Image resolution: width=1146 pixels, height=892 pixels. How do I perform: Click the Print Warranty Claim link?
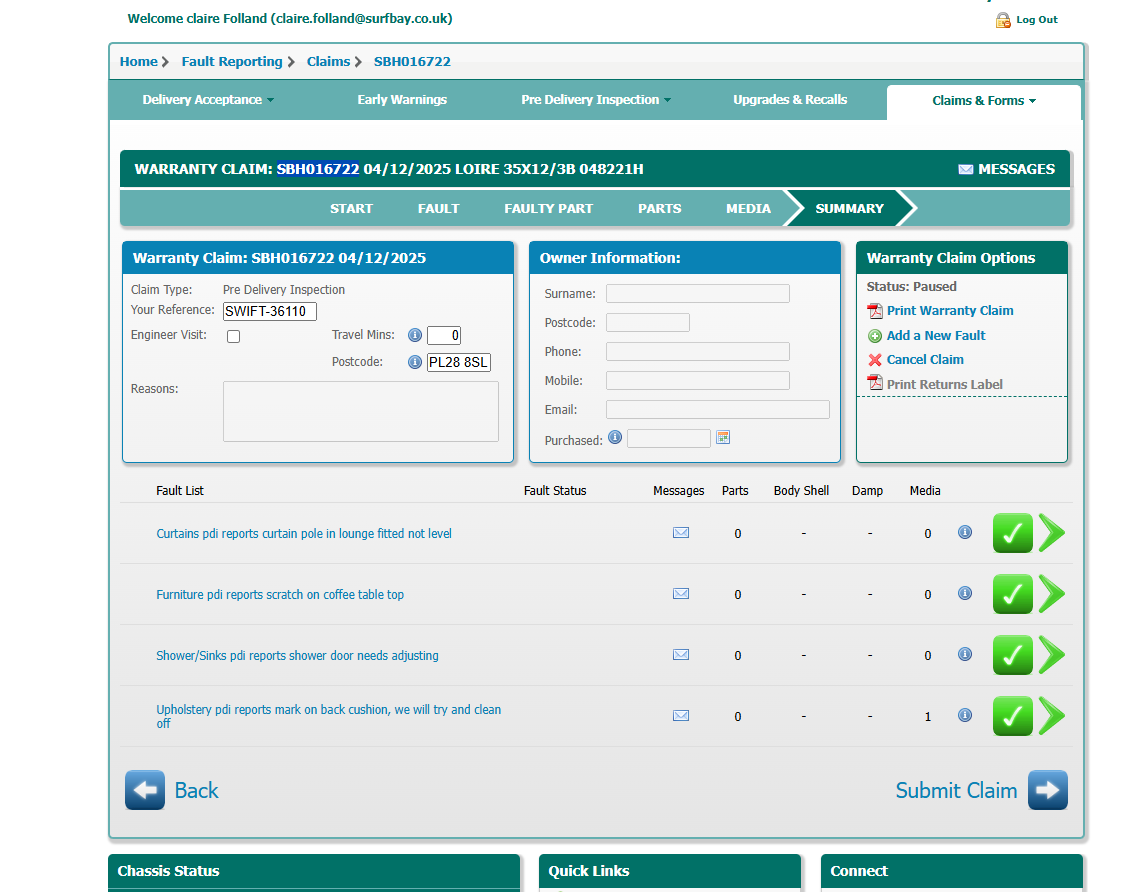click(949, 311)
